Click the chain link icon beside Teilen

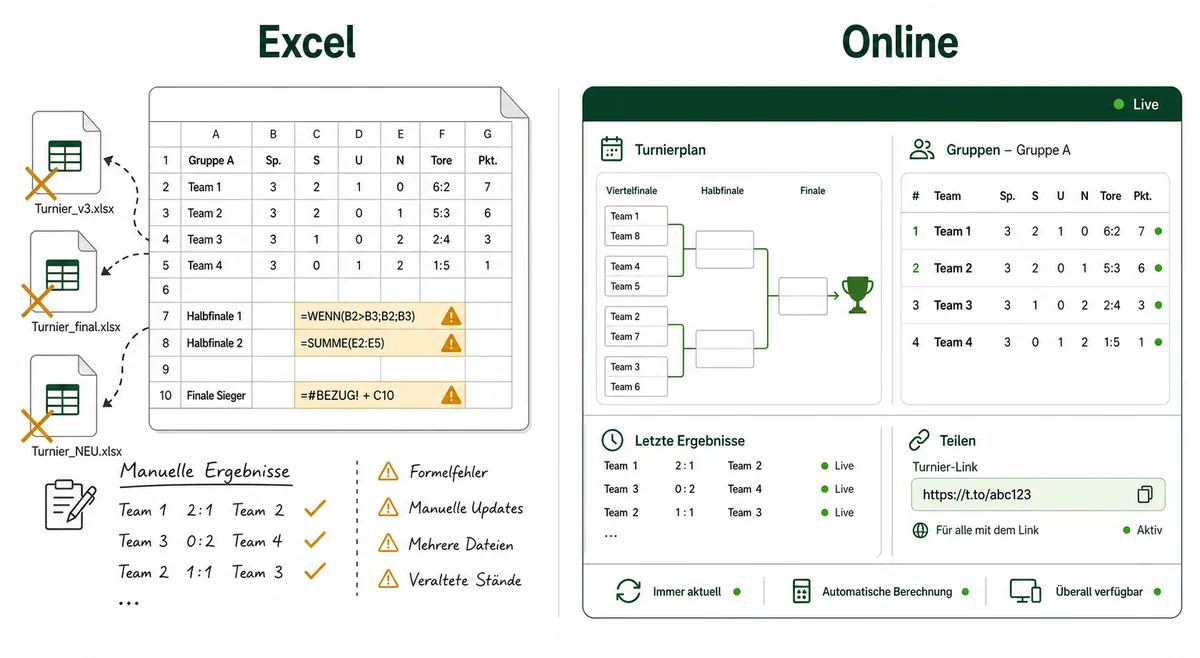point(919,440)
